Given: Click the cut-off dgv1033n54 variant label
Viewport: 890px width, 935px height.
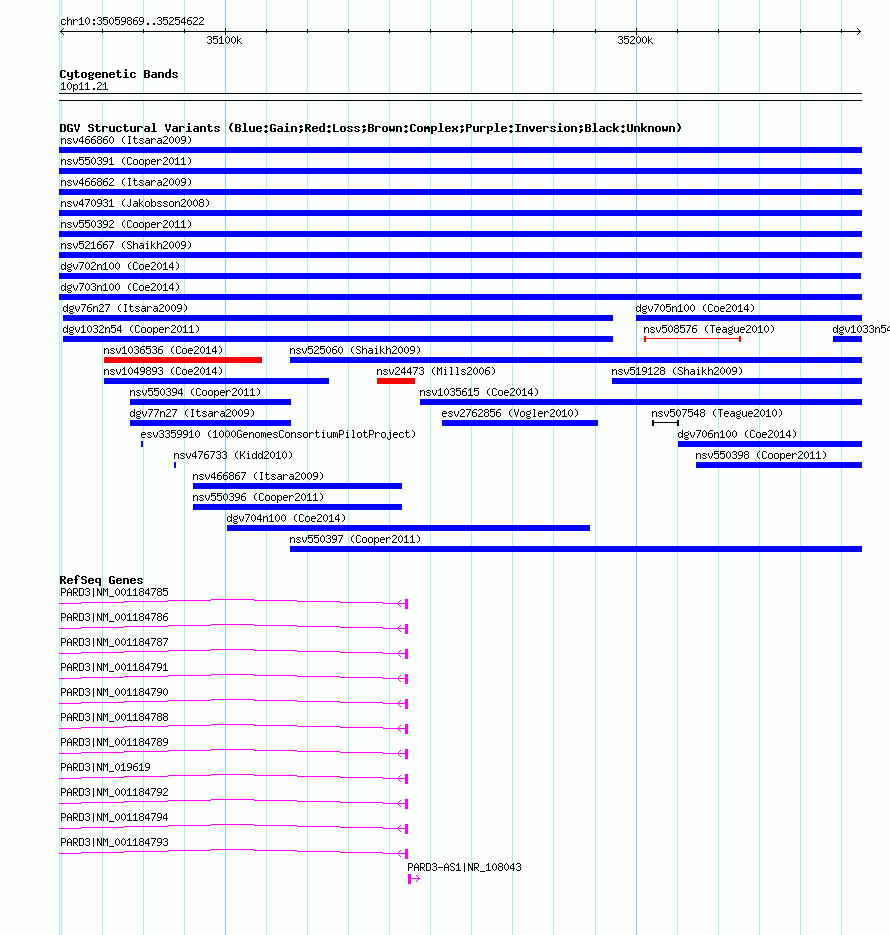Looking at the screenshot, I should 861,329.
